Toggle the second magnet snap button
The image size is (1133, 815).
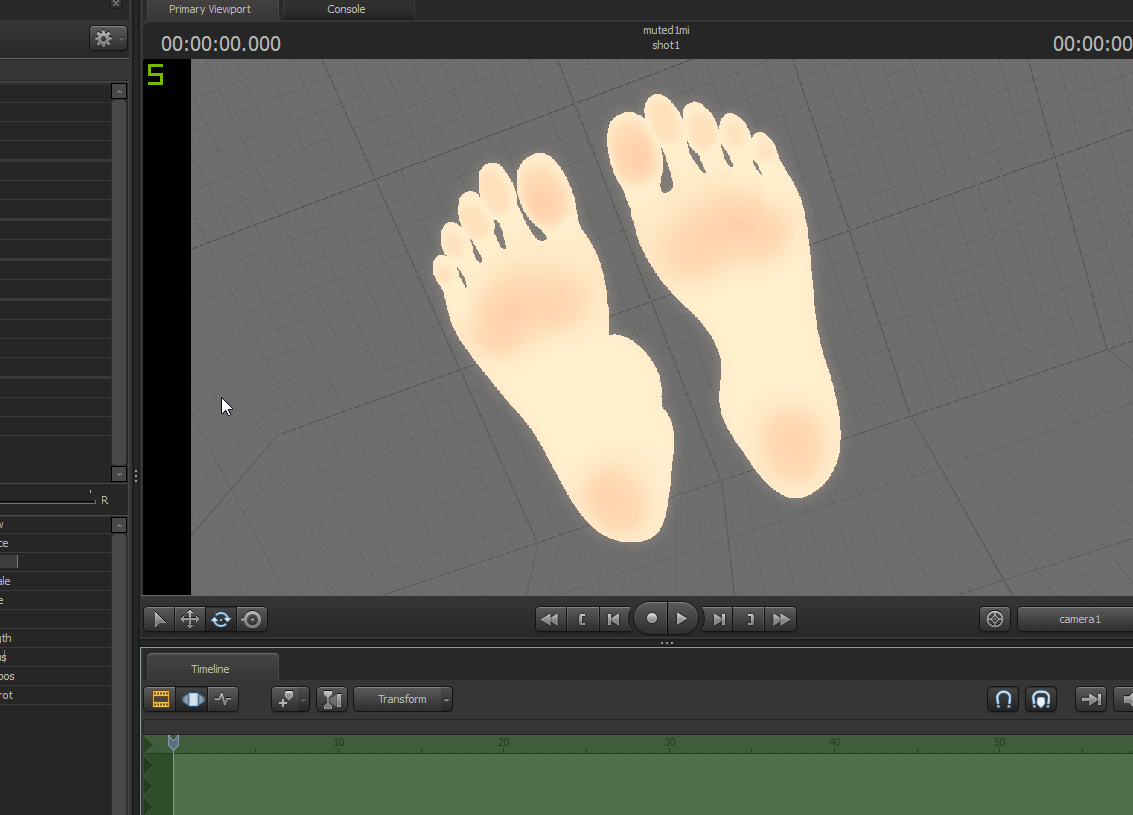1041,700
